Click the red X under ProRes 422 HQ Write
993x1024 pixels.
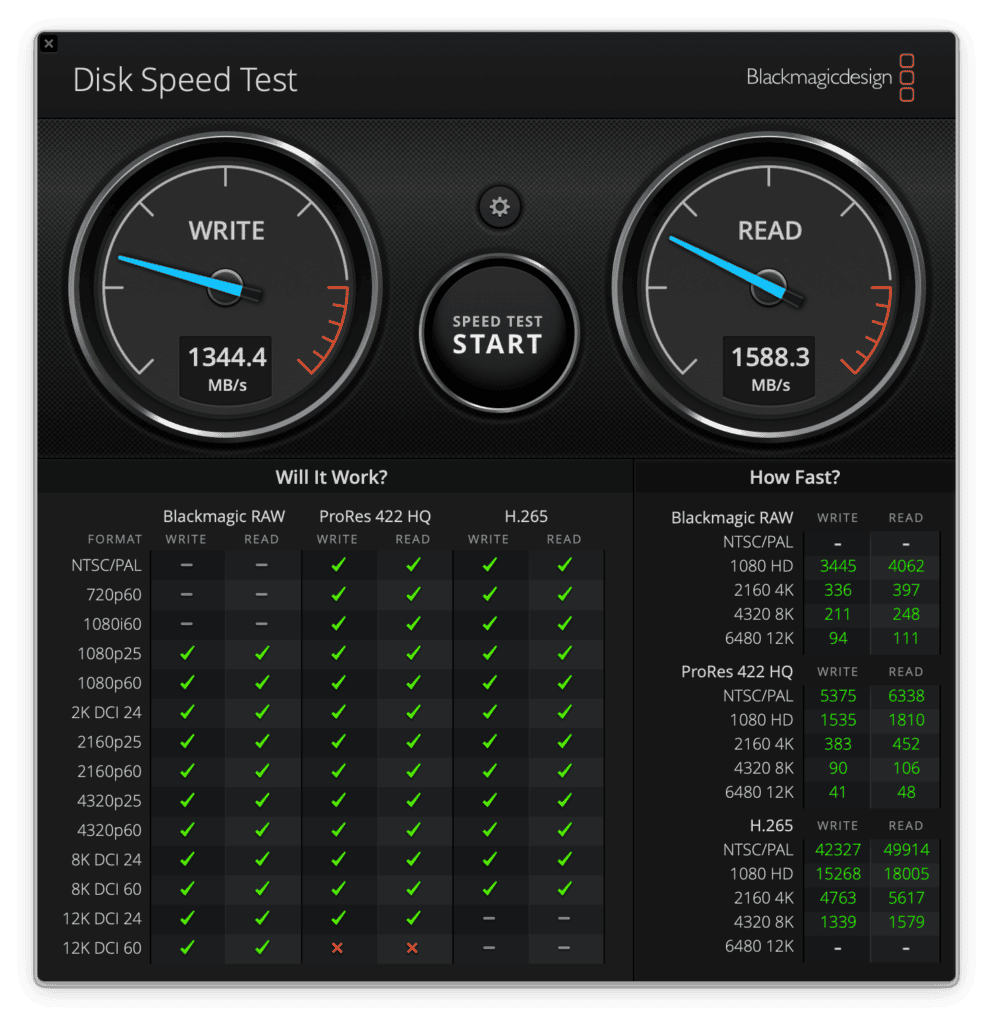click(x=337, y=947)
